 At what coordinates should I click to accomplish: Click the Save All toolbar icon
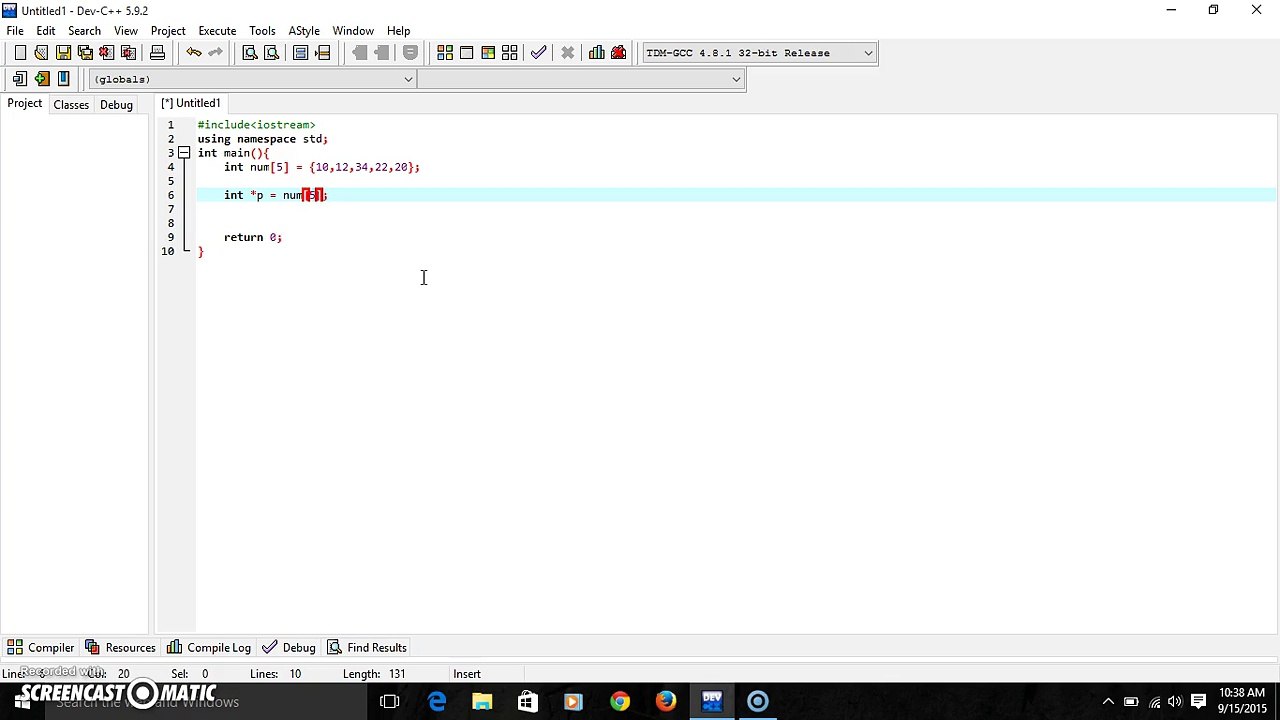click(x=85, y=53)
